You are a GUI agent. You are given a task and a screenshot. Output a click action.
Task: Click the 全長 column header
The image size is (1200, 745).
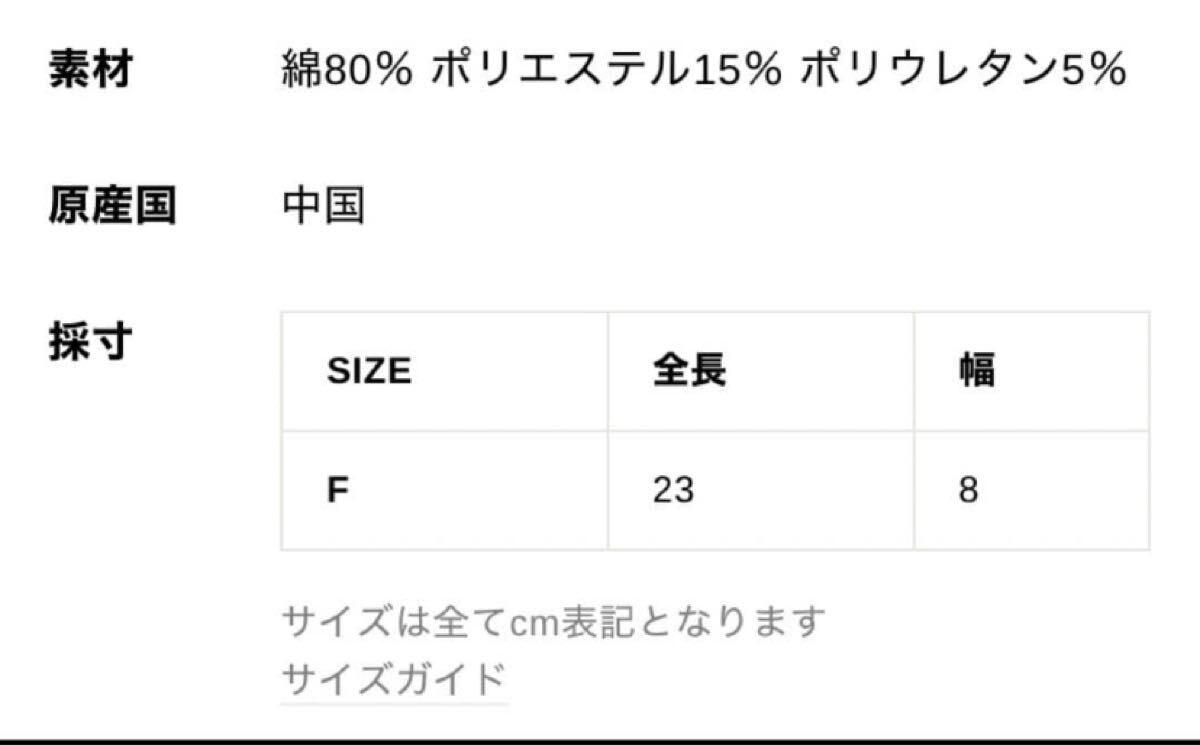pyautogui.click(x=689, y=372)
